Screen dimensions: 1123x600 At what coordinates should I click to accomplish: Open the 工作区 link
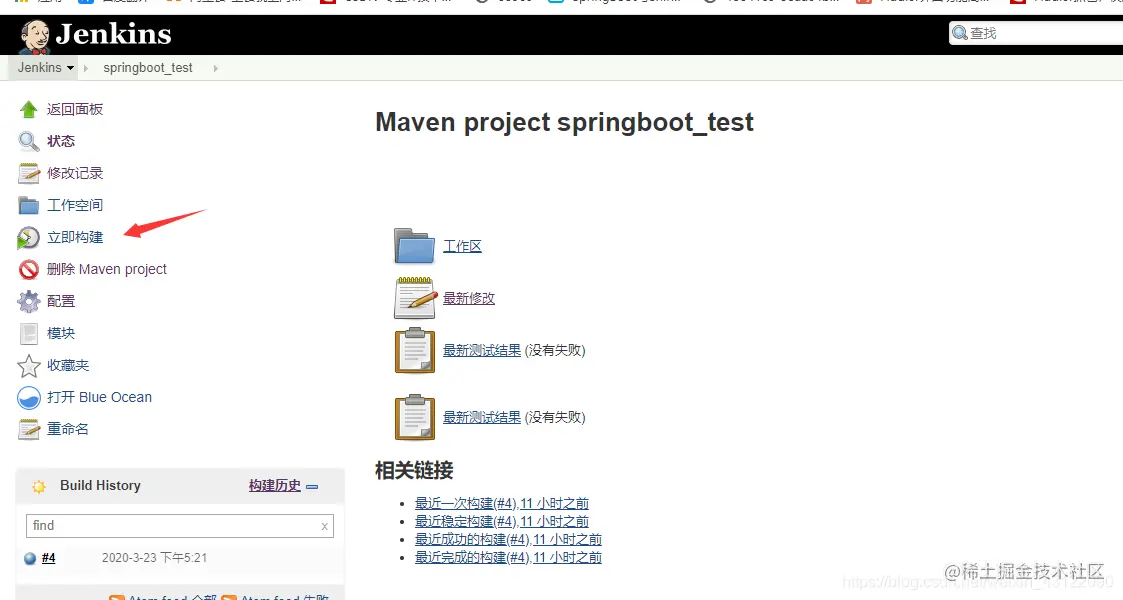462,246
